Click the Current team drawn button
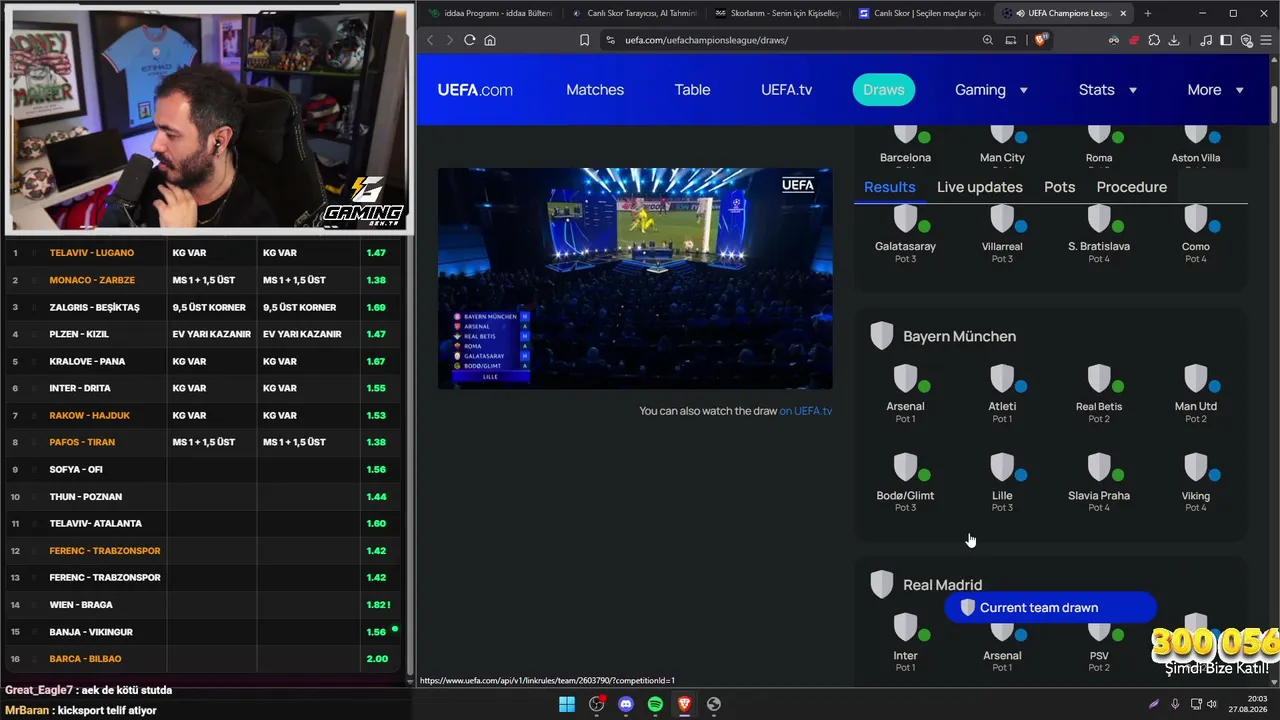The height and width of the screenshot is (720, 1280). 1050,608
